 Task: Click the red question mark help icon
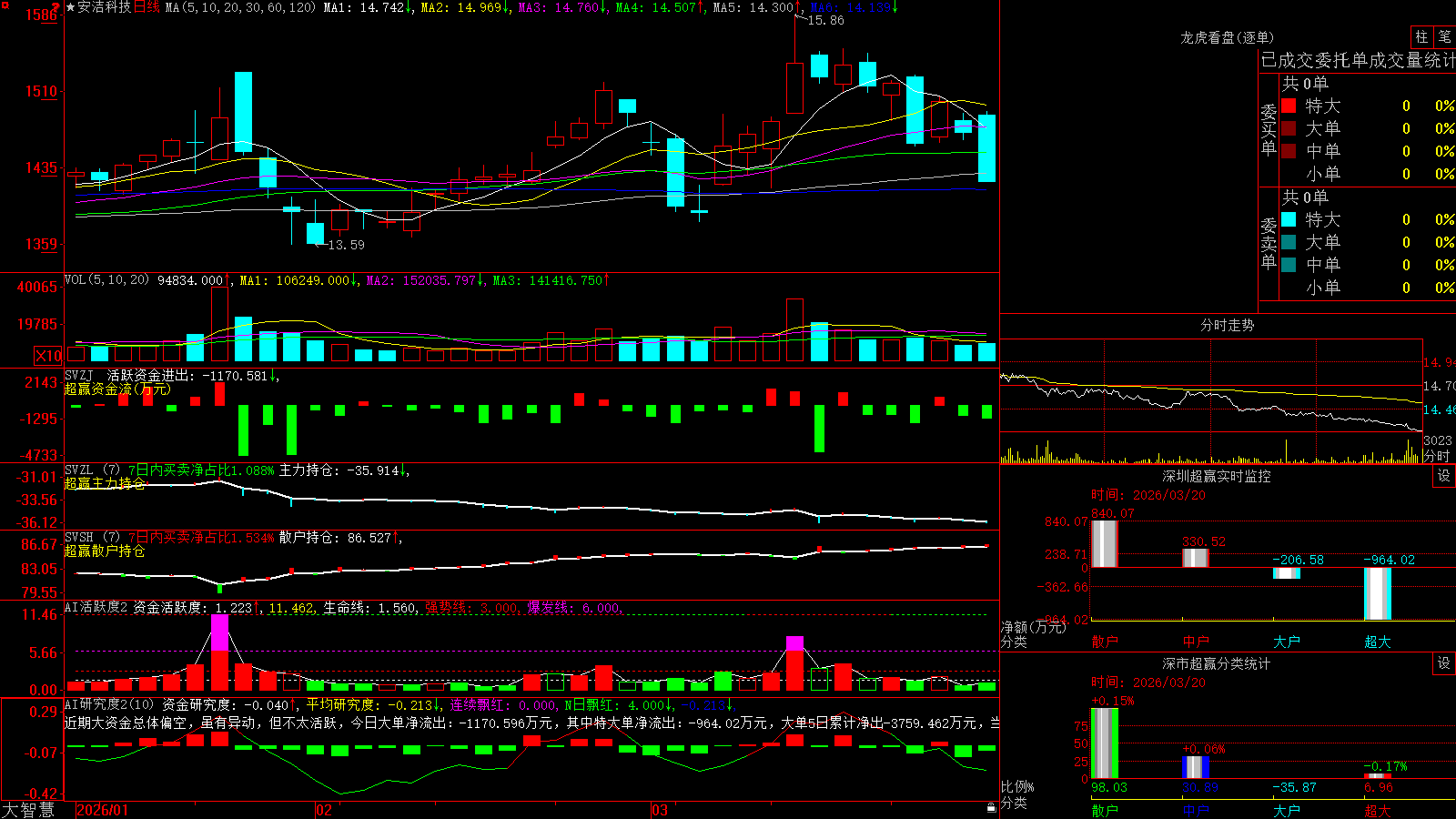point(56,7)
